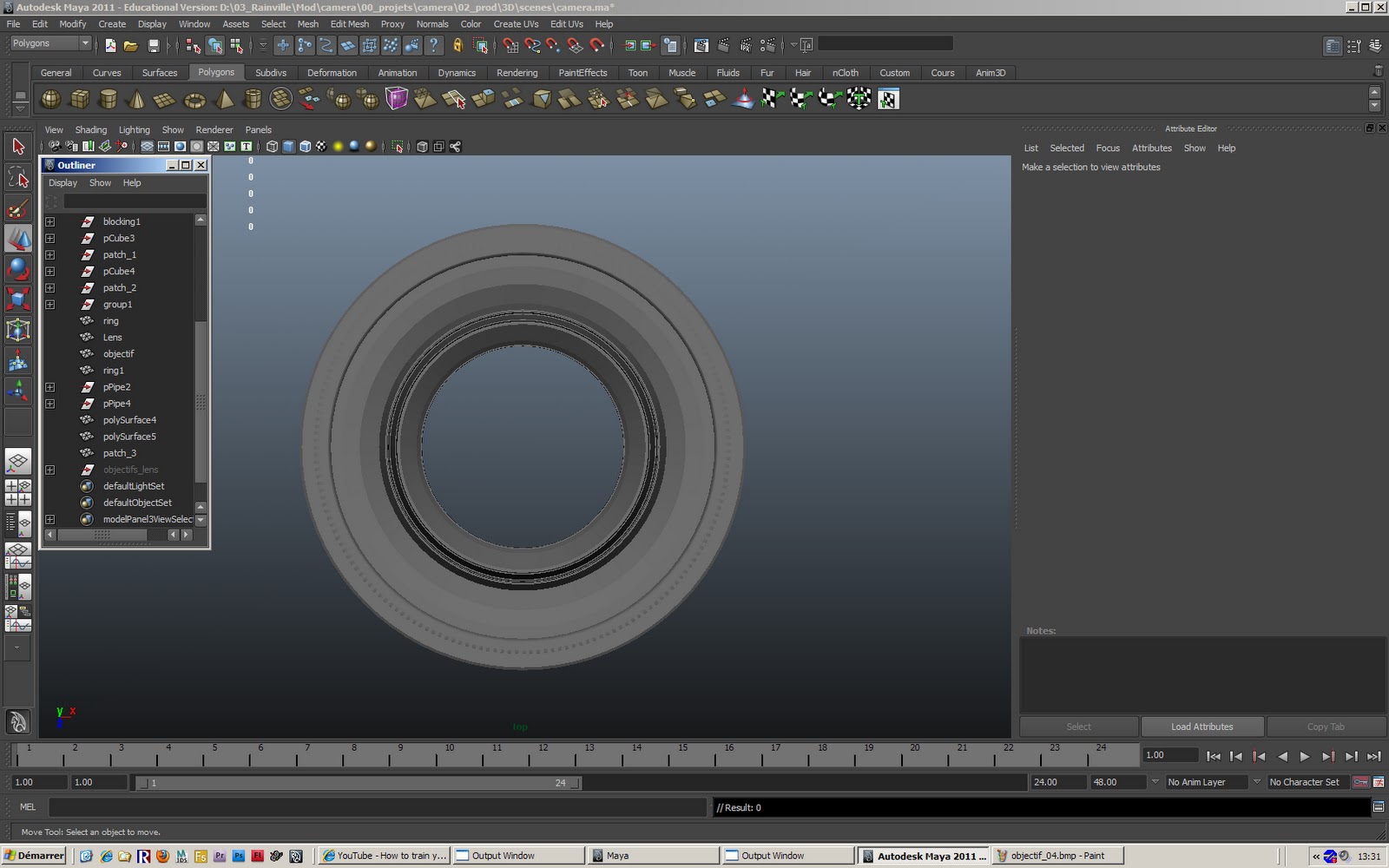Expand the blocking1 node in Outliner
This screenshot has height=868, width=1389.
point(50,221)
